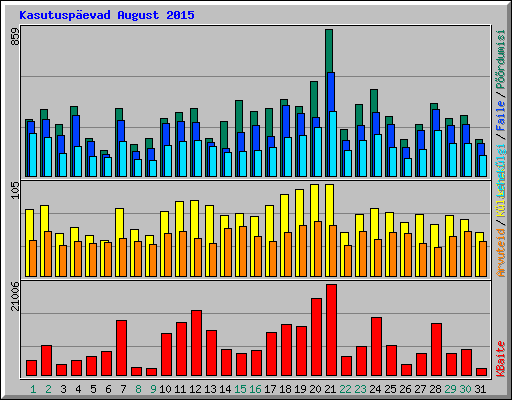Click the cyan bar for day 1
The height and width of the screenshot is (400, 512).
click(33, 155)
